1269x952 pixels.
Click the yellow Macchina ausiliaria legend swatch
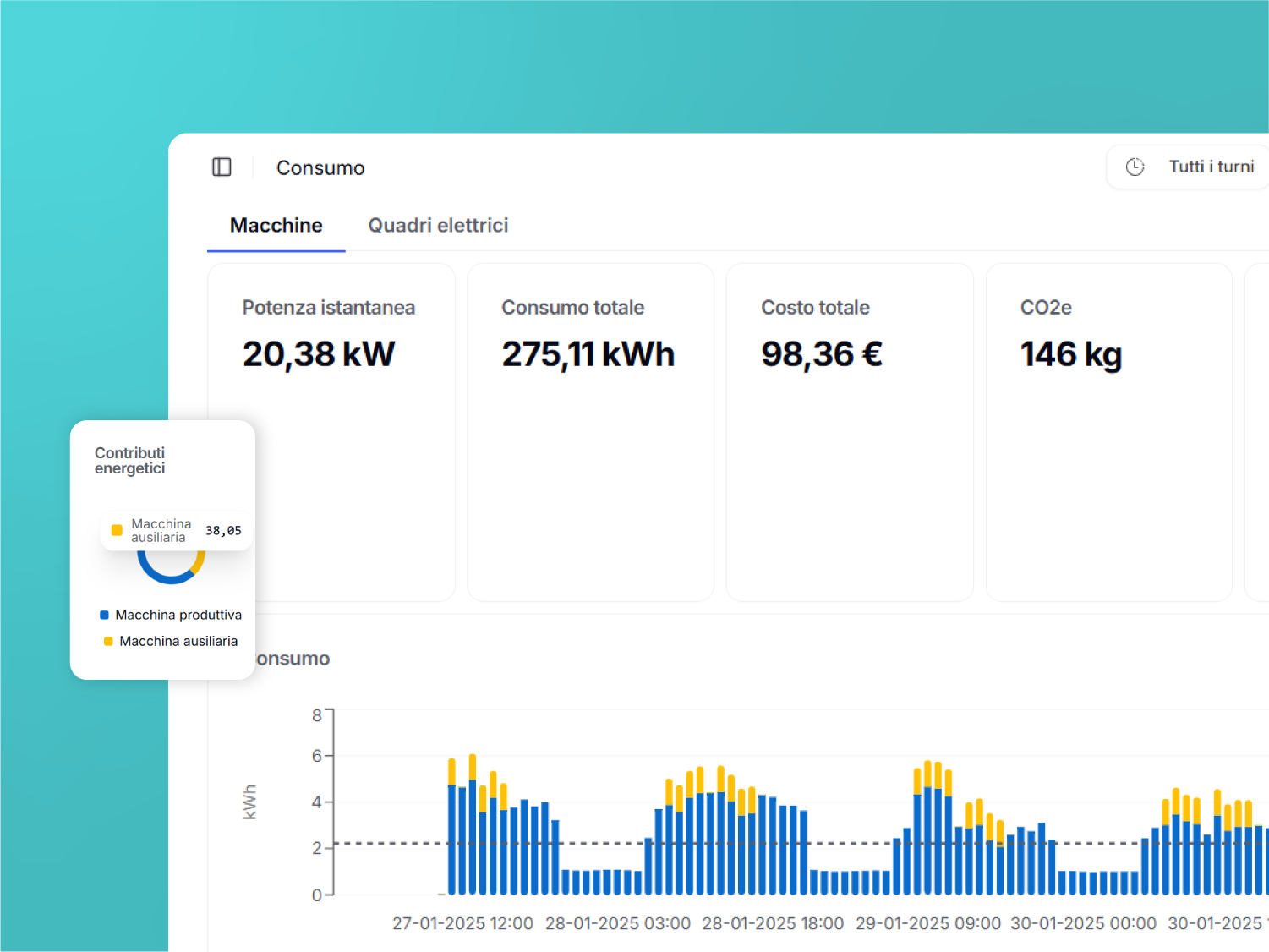108,642
